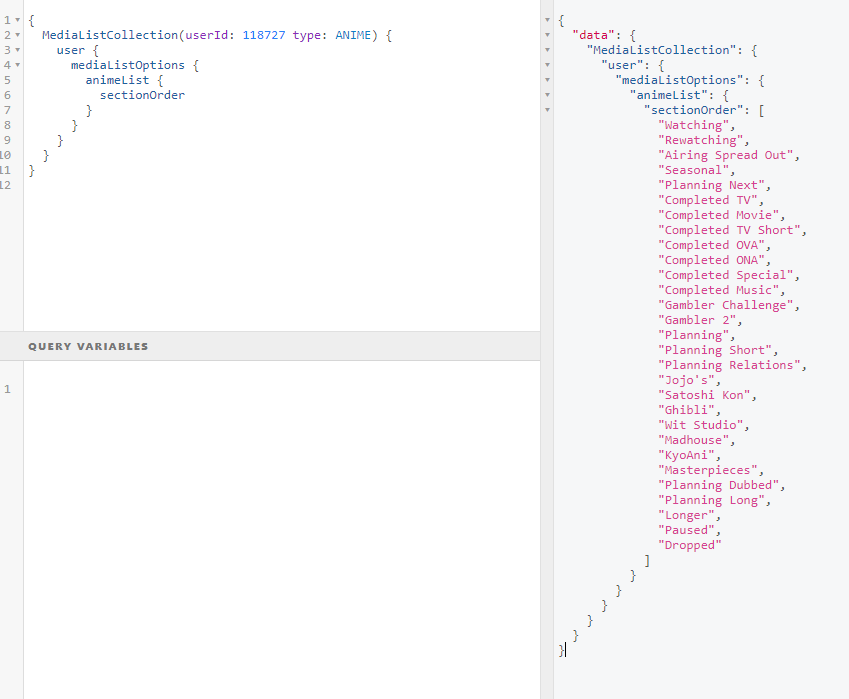This screenshot has width=849, height=699.
Task: Click the "KyoAni" result entry
Action: coord(687,455)
